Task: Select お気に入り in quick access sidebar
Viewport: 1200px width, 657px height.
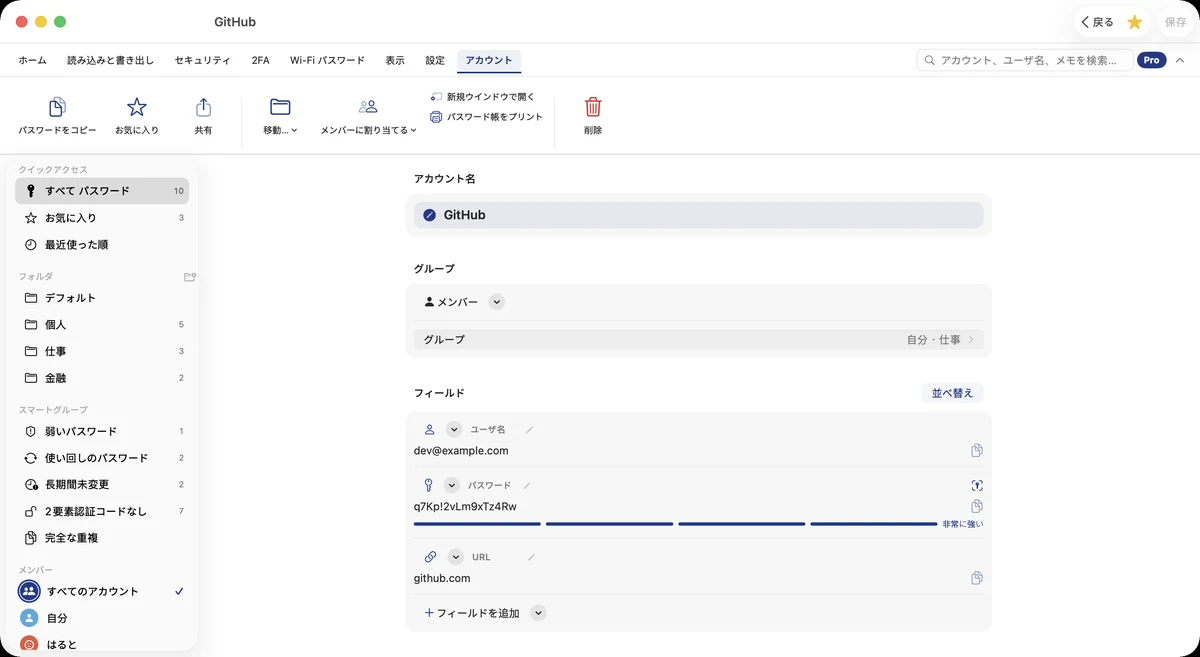Action: coord(102,218)
